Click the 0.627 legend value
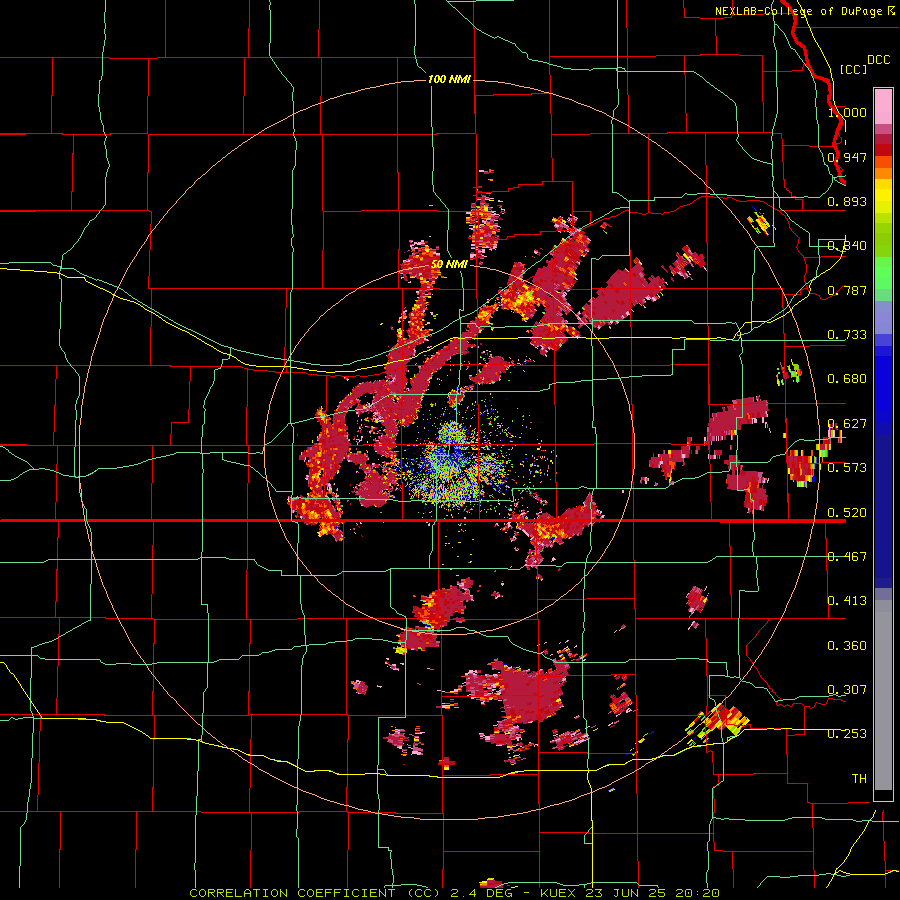 click(847, 424)
